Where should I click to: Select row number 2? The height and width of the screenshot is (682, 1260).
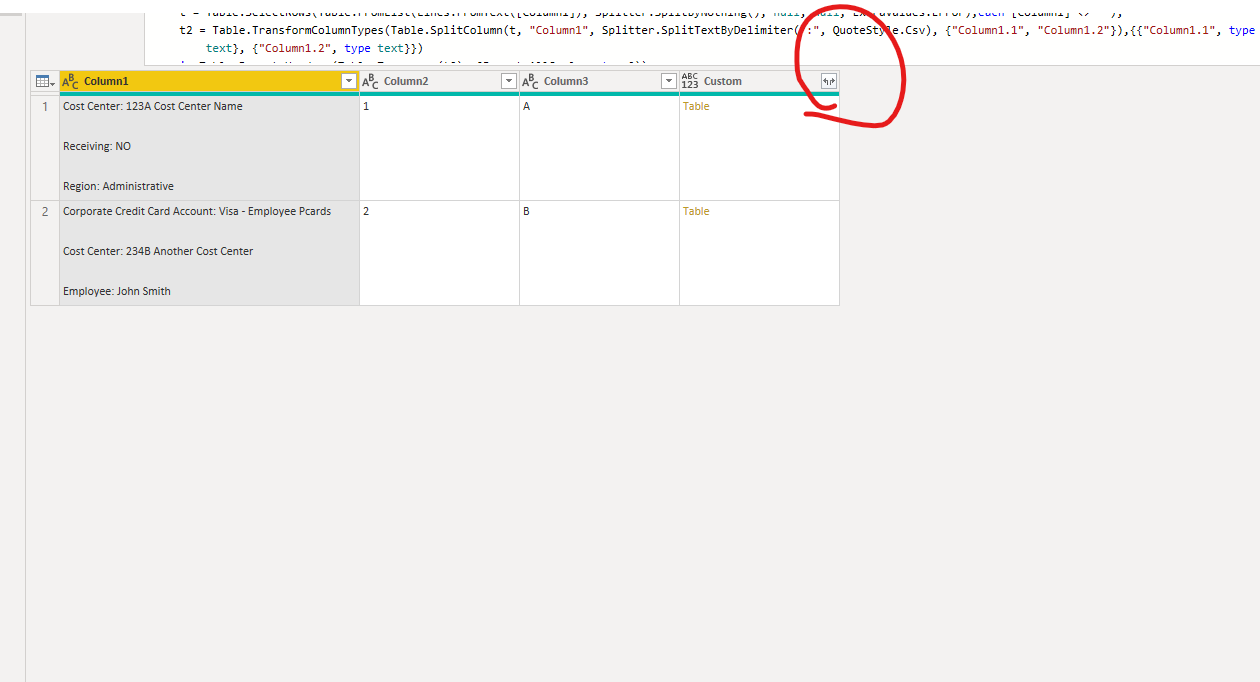coord(45,253)
